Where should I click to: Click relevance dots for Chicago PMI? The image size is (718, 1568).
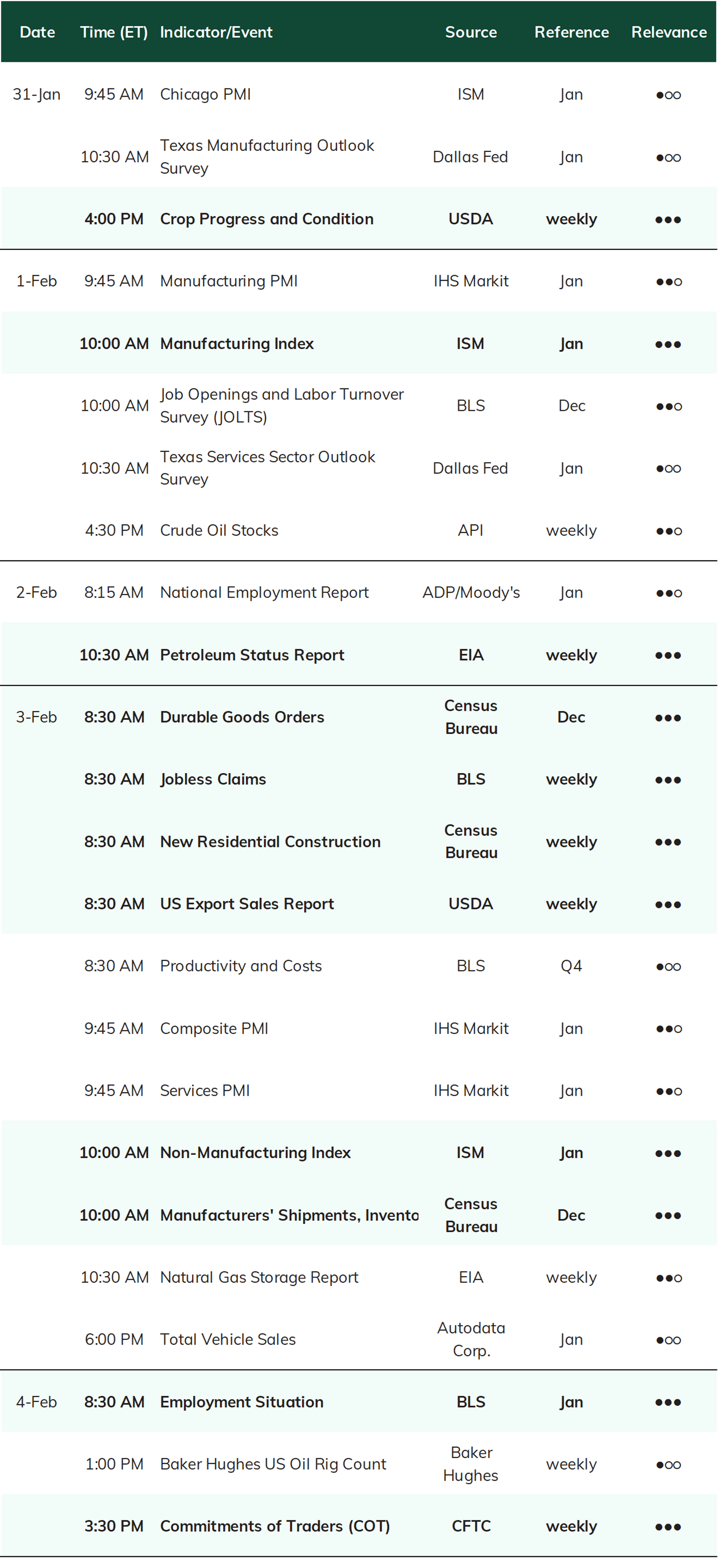668,95
